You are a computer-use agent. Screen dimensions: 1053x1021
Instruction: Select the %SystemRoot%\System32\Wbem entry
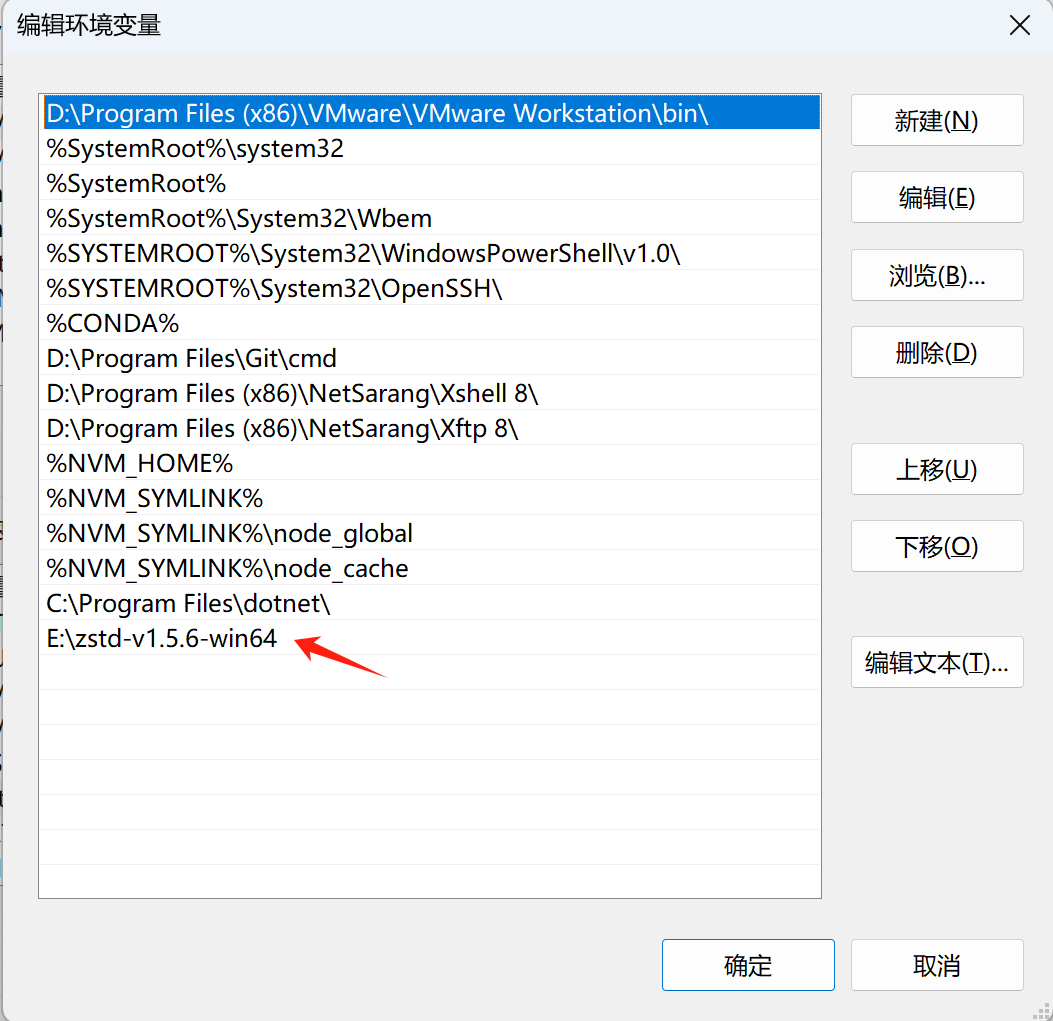click(430, 218)
